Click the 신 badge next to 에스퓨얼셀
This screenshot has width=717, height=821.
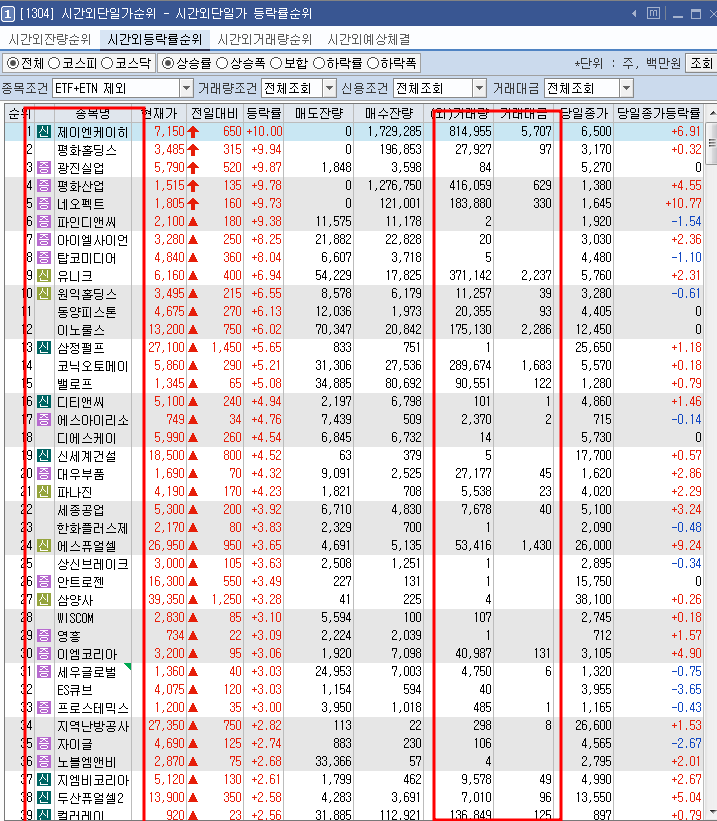[44, 545]
